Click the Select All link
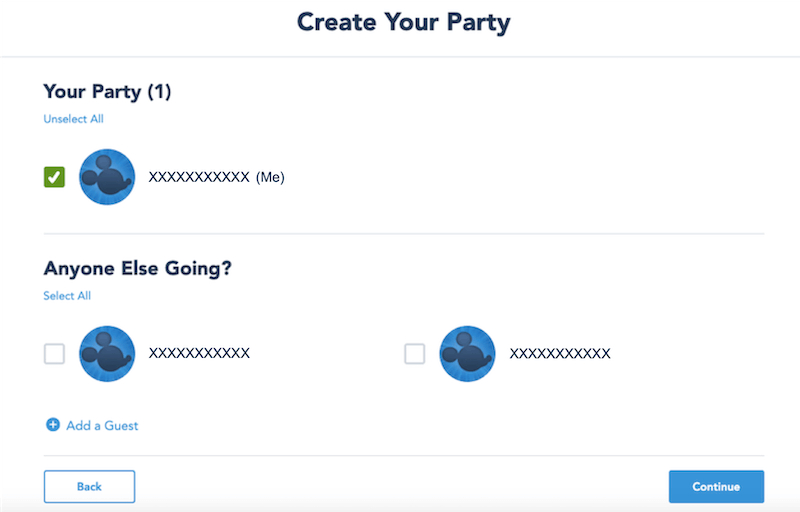Image resolution: width=800 pixels, height=512 pixels. [67, 296]
